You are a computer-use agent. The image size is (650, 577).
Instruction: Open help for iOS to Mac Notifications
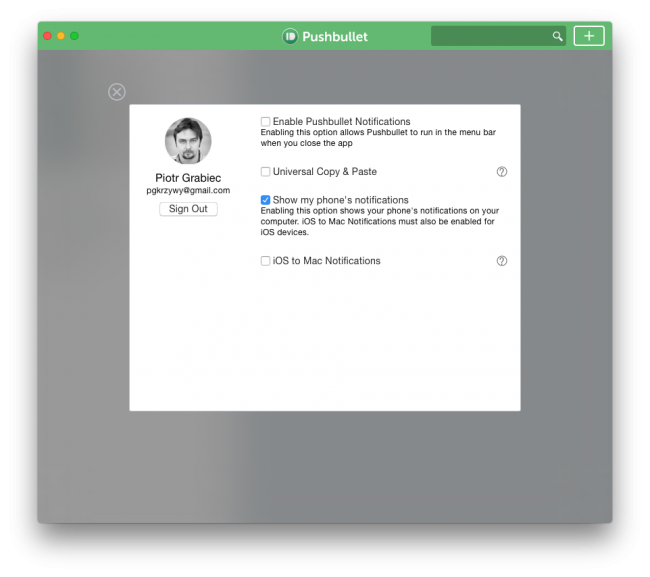tap(502, 261)
